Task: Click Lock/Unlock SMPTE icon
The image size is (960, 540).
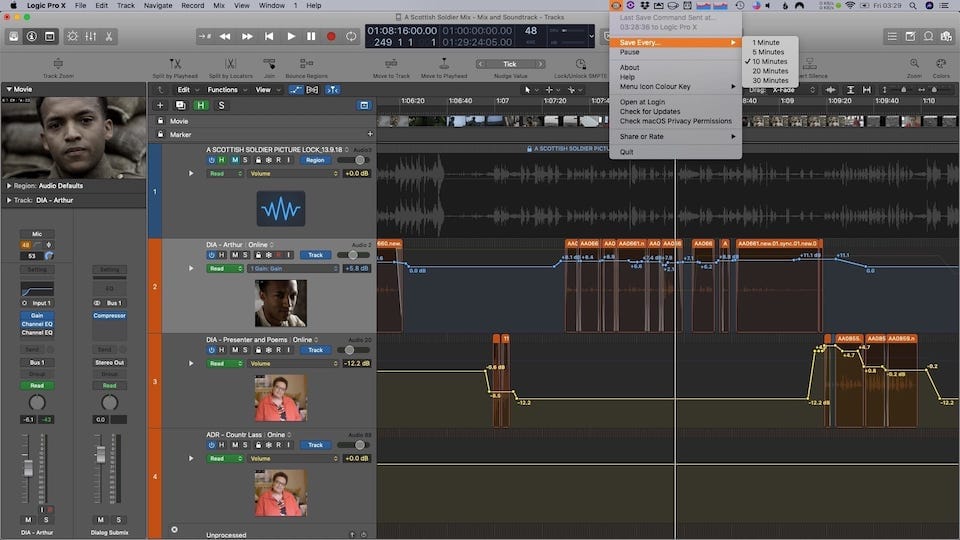Action: 580,64
